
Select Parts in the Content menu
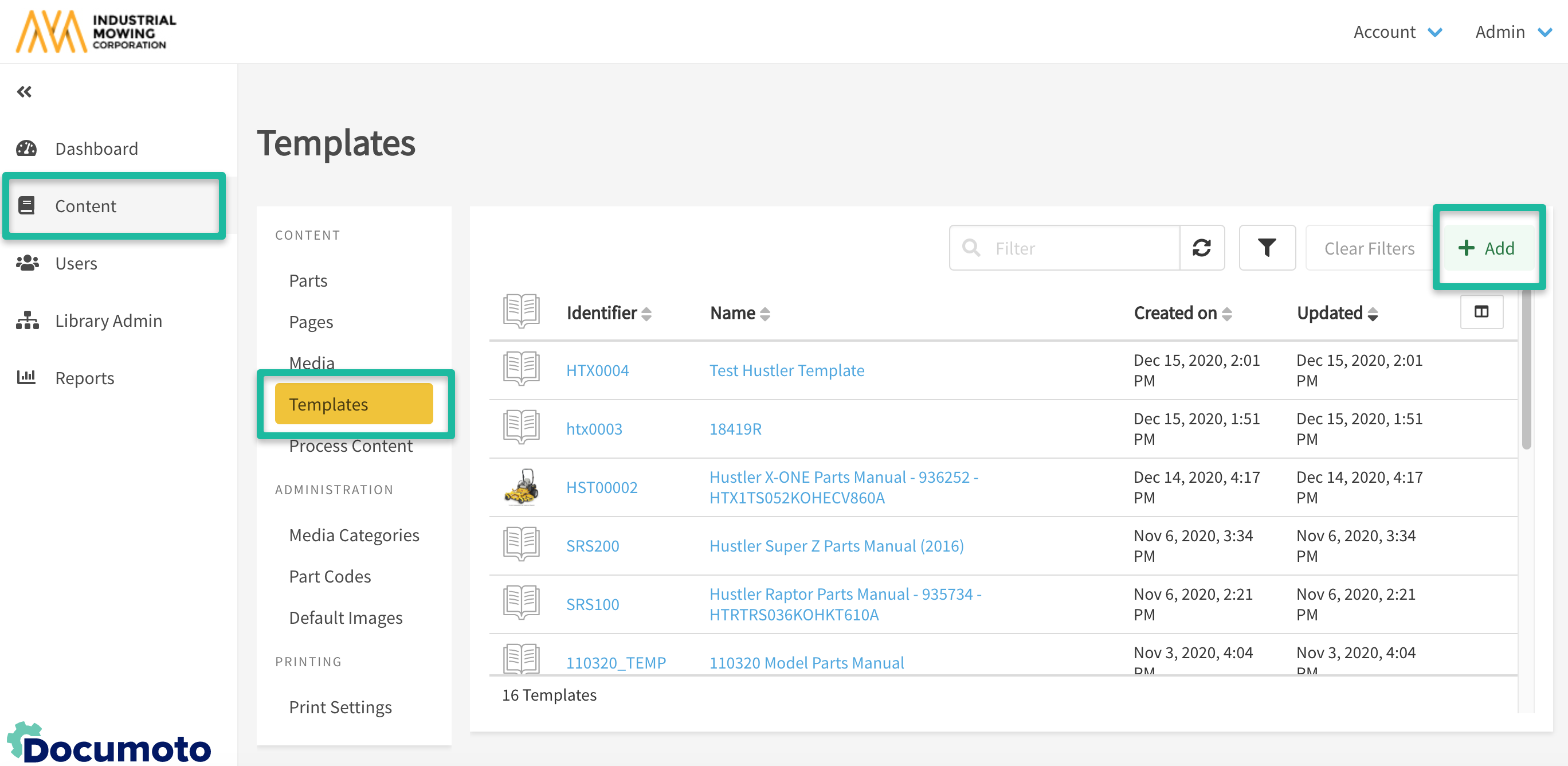308,280
